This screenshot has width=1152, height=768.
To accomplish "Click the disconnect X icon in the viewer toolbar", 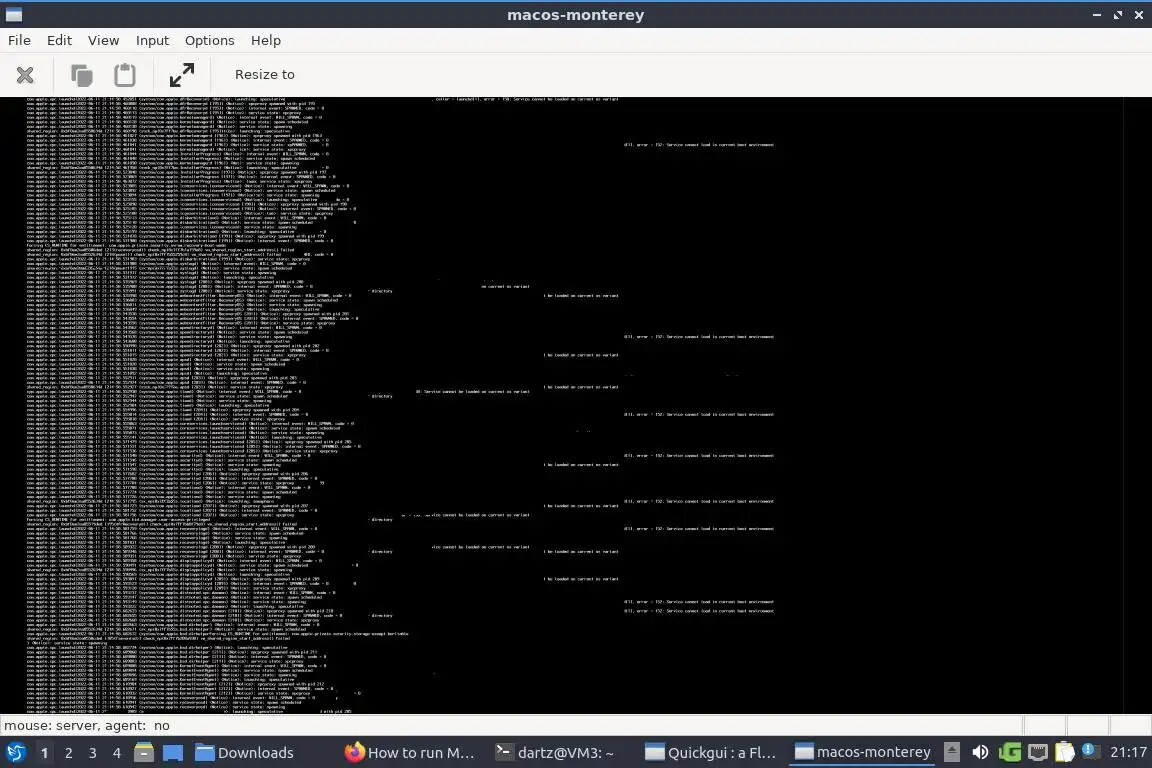I will click(x=25, y=75).
